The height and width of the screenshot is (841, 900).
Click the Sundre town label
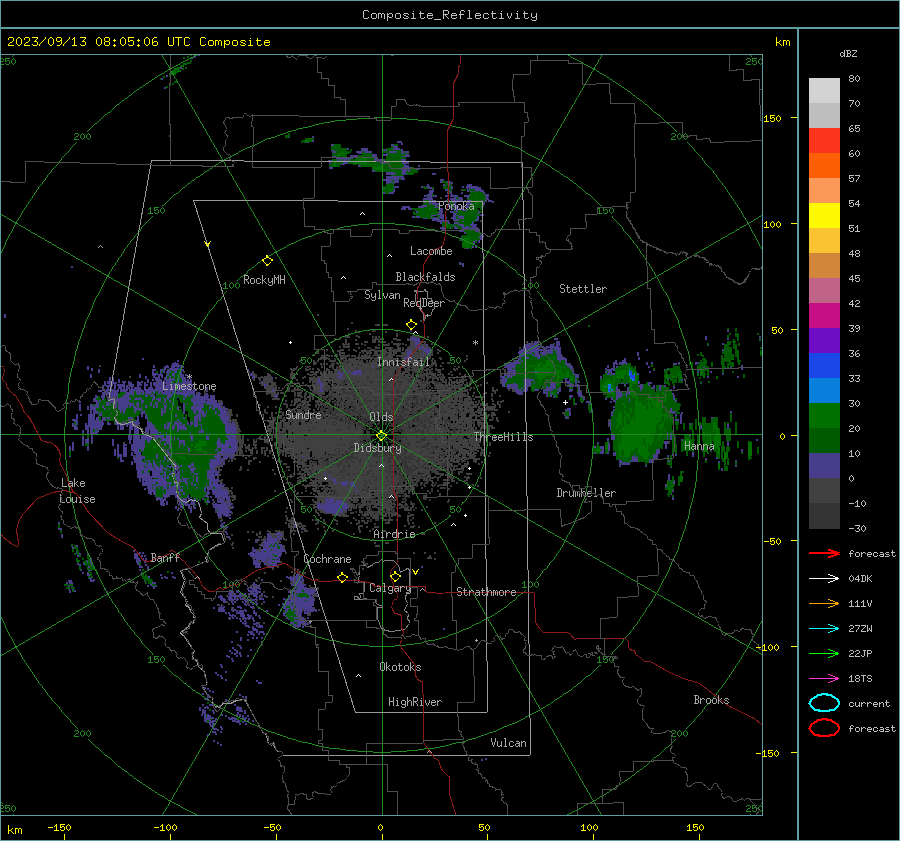pyautogui.click(x=303, y=414)
